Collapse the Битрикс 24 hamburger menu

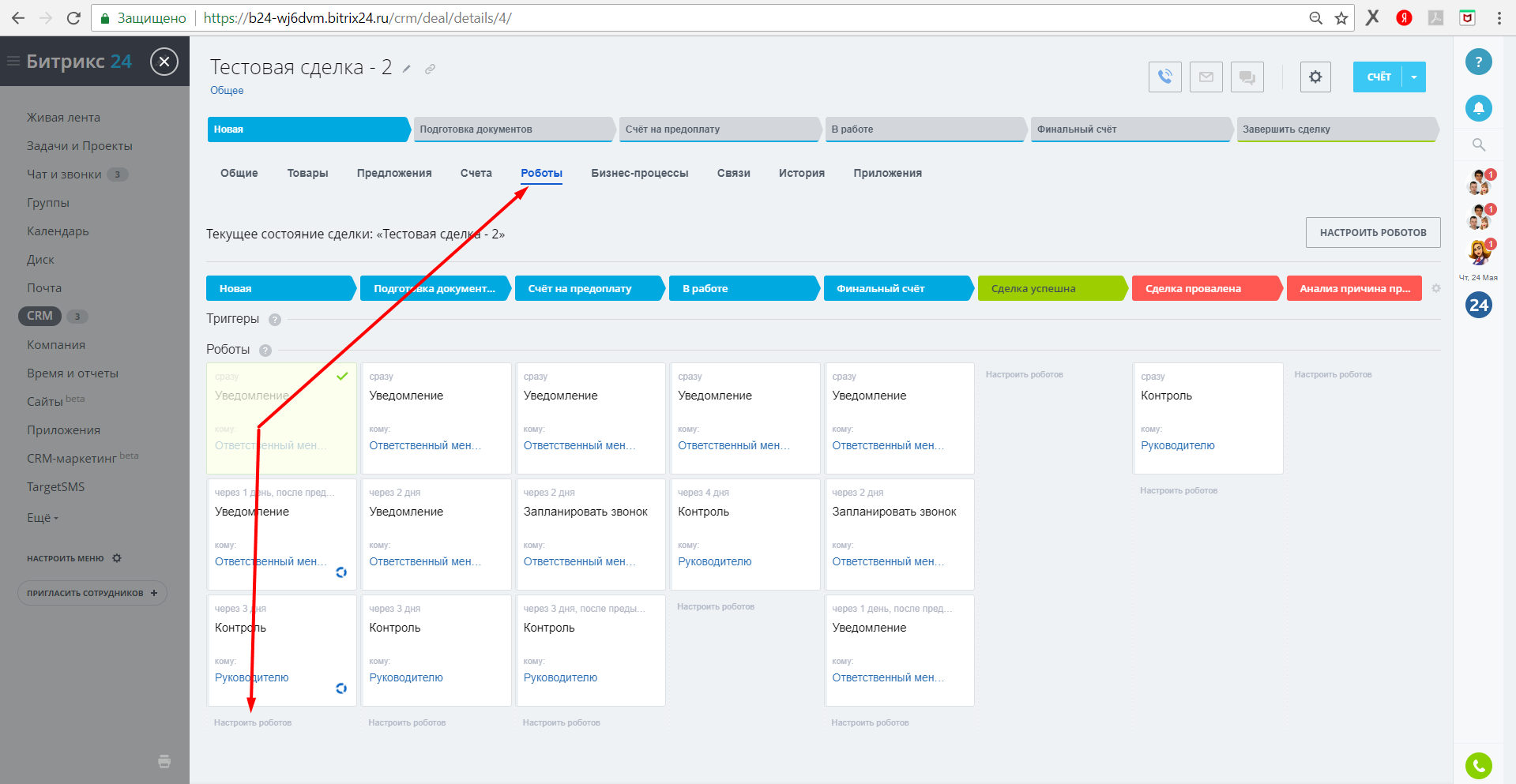13,61
